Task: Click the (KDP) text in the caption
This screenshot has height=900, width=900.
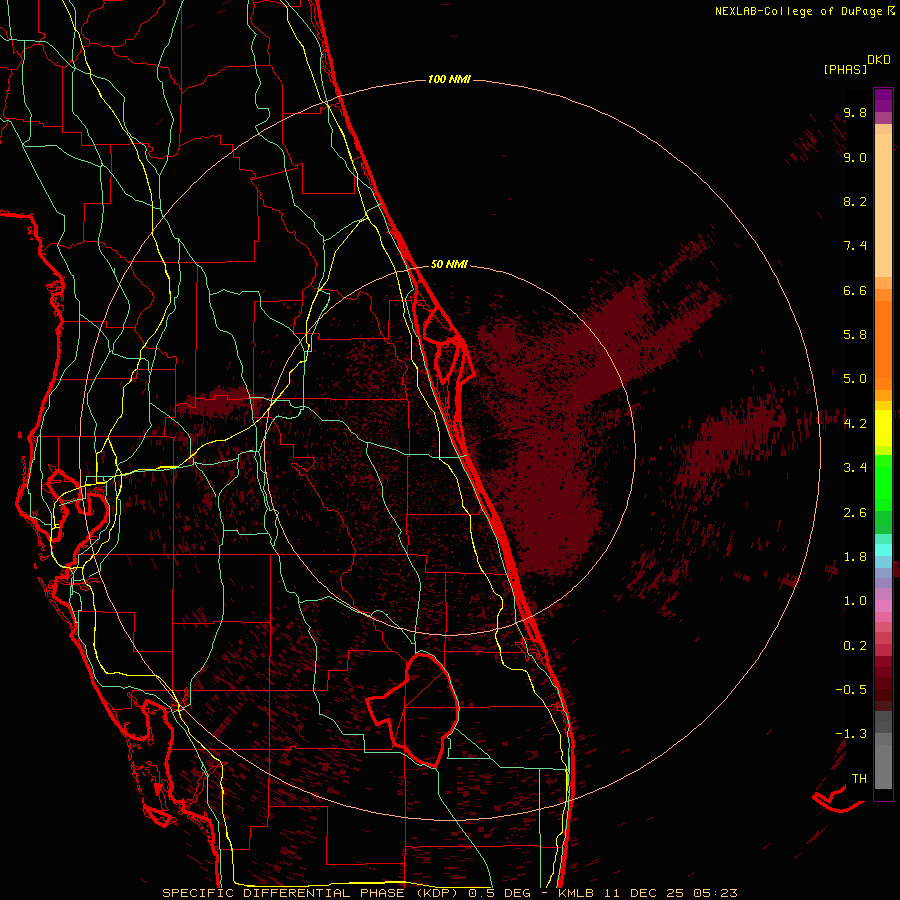Action: 438,893
